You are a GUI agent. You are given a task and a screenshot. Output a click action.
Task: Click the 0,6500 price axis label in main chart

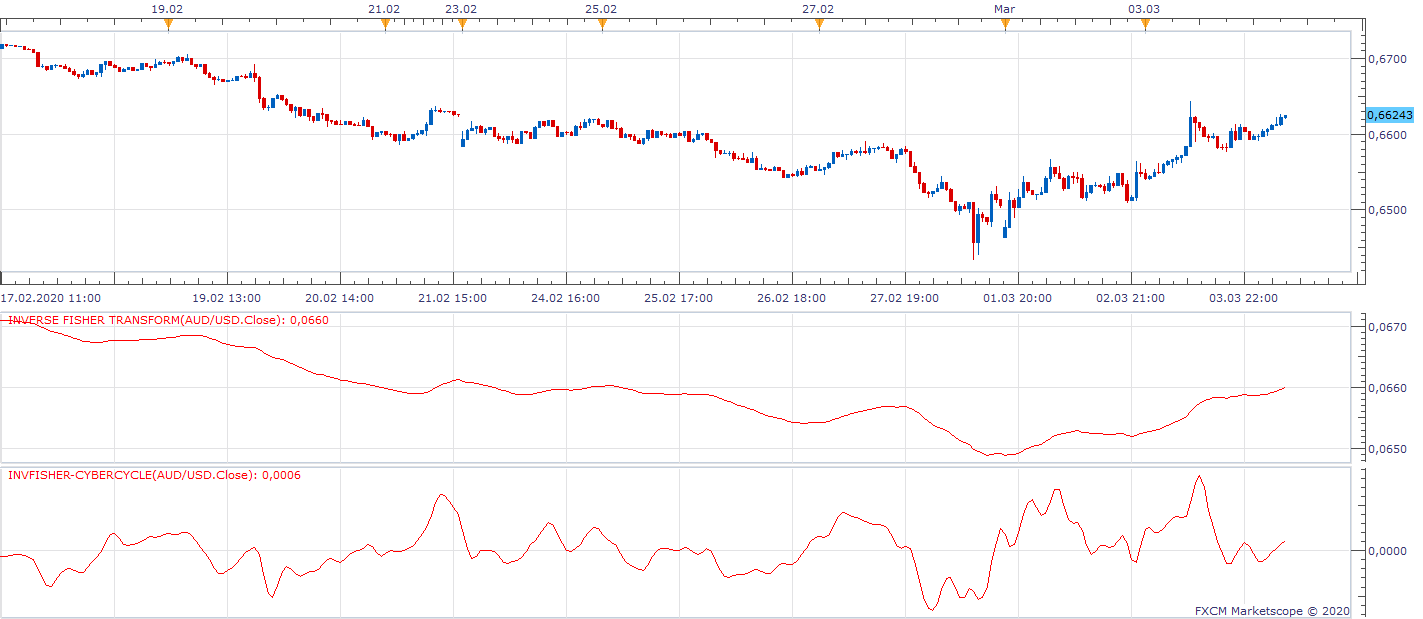(x=1386, y=210)
